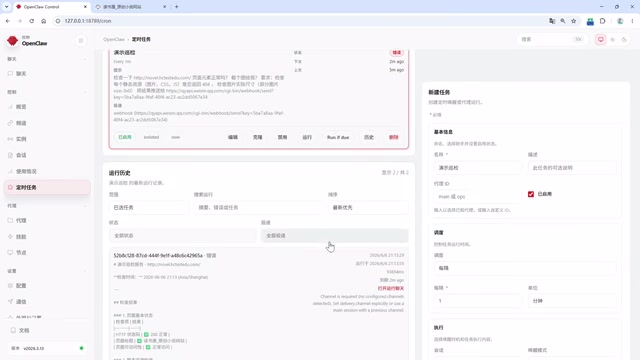Open the 单位 分钟 unit dropdown
The height and width of the screenshot is (360, 640).
pos(572,301)
